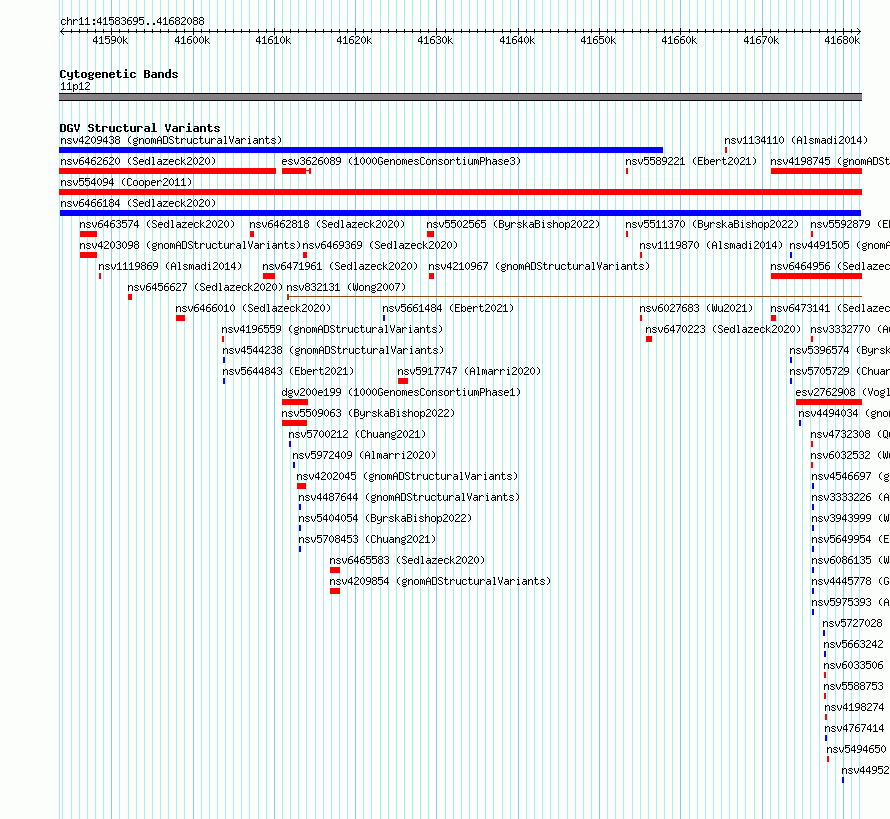Click nsv6466010 (Sedlazeck2020) label
This screenshot has height=819, width=890.
pyautogui.click(x=253, y=308)
